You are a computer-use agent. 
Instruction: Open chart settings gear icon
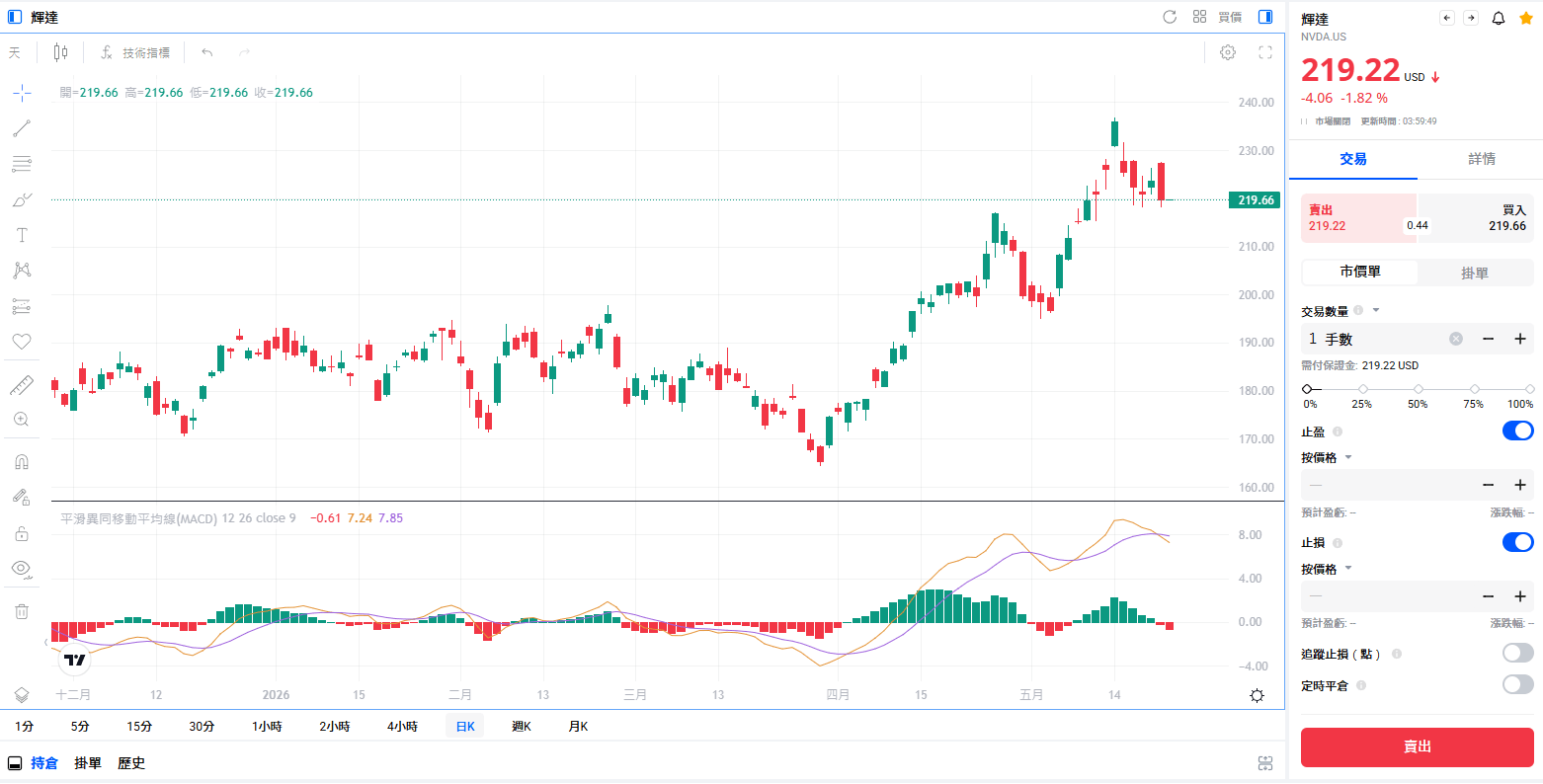pyautogui.click(x=1228, y=52)
